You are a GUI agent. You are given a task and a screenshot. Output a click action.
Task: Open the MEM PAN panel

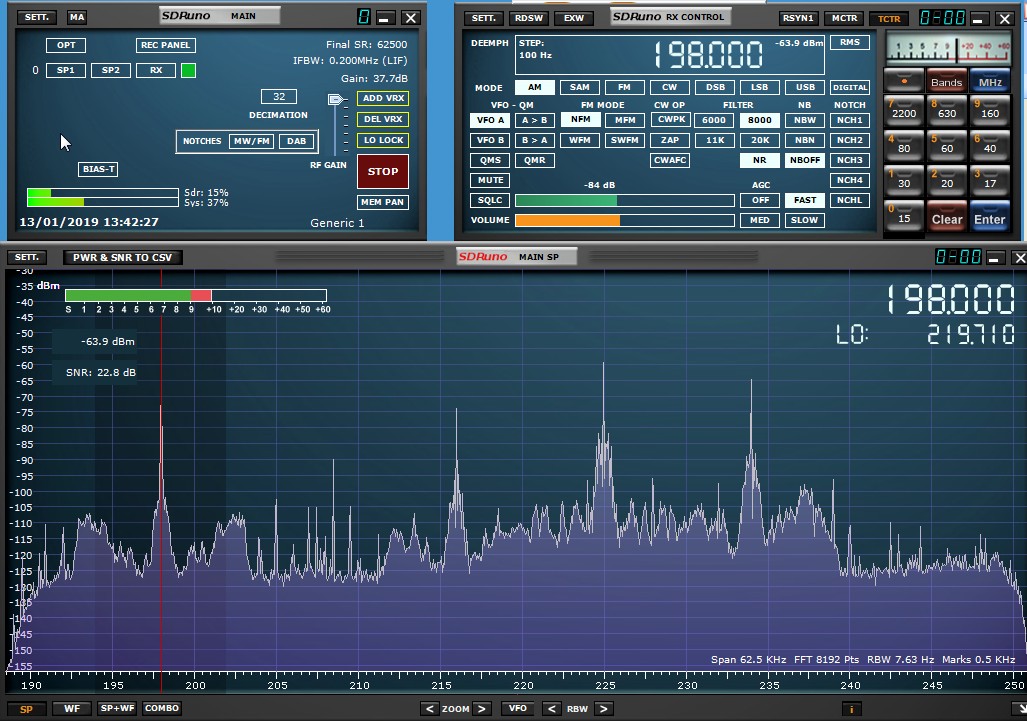pyautogui.click(x=383, y=202)
